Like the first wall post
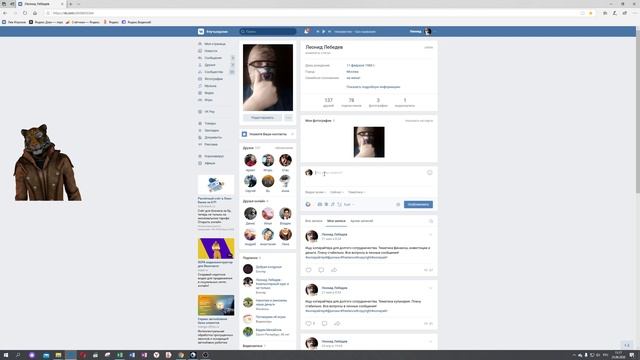The image size is (640, 360). point(309,270)
